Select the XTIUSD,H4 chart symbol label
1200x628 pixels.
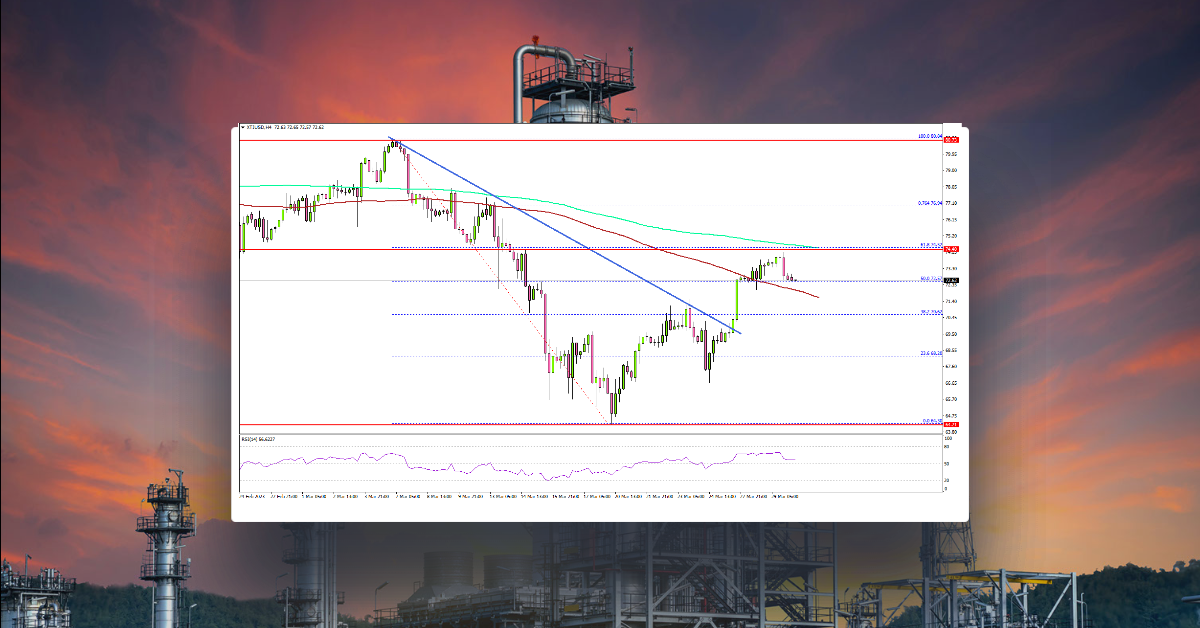pyautogui.click(x=262, y=128)
